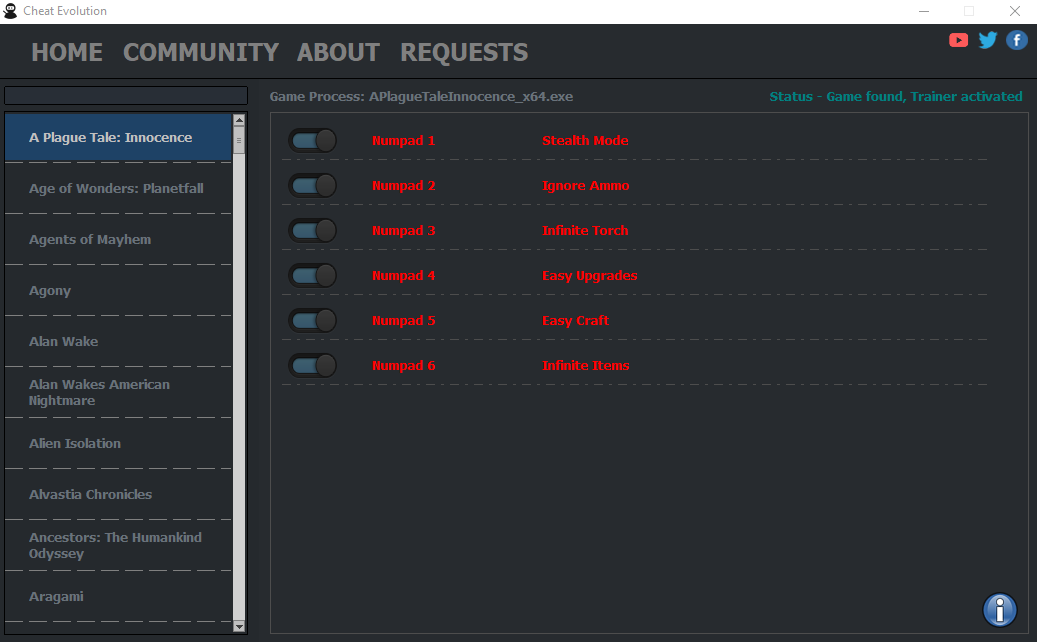The height and width of the screenshot is (642, 1037).
Task: Click the Infinite Items cheat name
Action: (x=586, y=365)
